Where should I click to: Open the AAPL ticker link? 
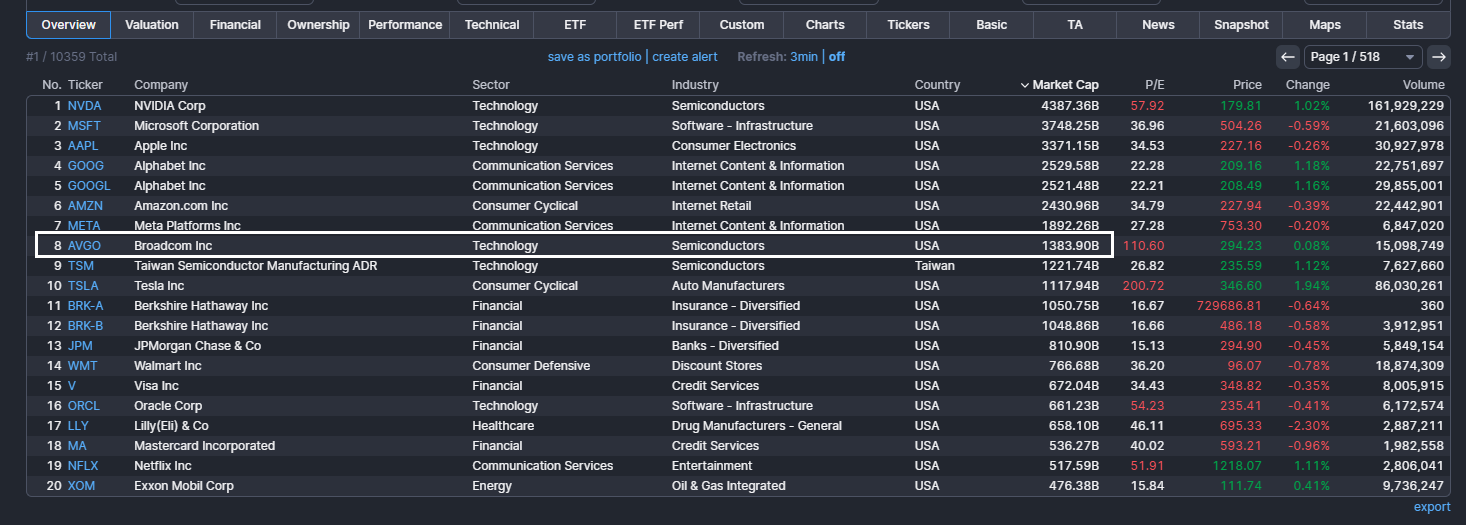[x=83, y=145]
